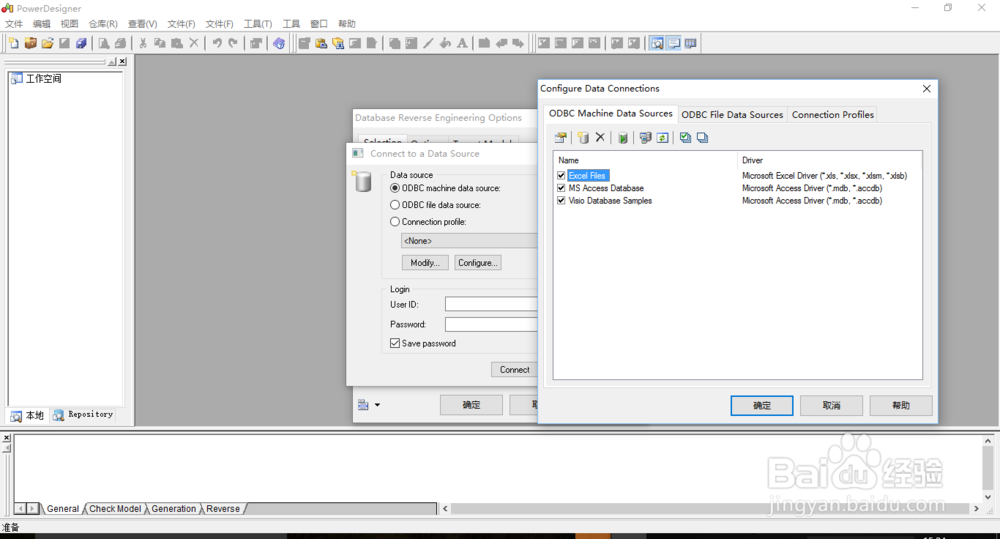This screenshot has height=539, width=1000.
Task: Click the New Model icon in main toolbar
Action: [13, 43]
